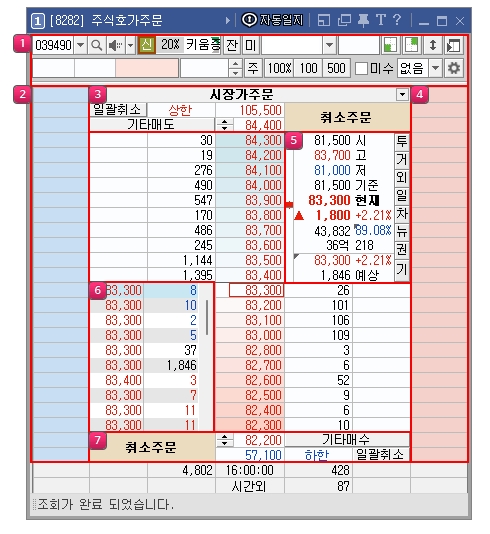The width and height of the screenshot is (490, 534).
Task: Click the up-down arrow resize icon
Action: click(432, 45)
